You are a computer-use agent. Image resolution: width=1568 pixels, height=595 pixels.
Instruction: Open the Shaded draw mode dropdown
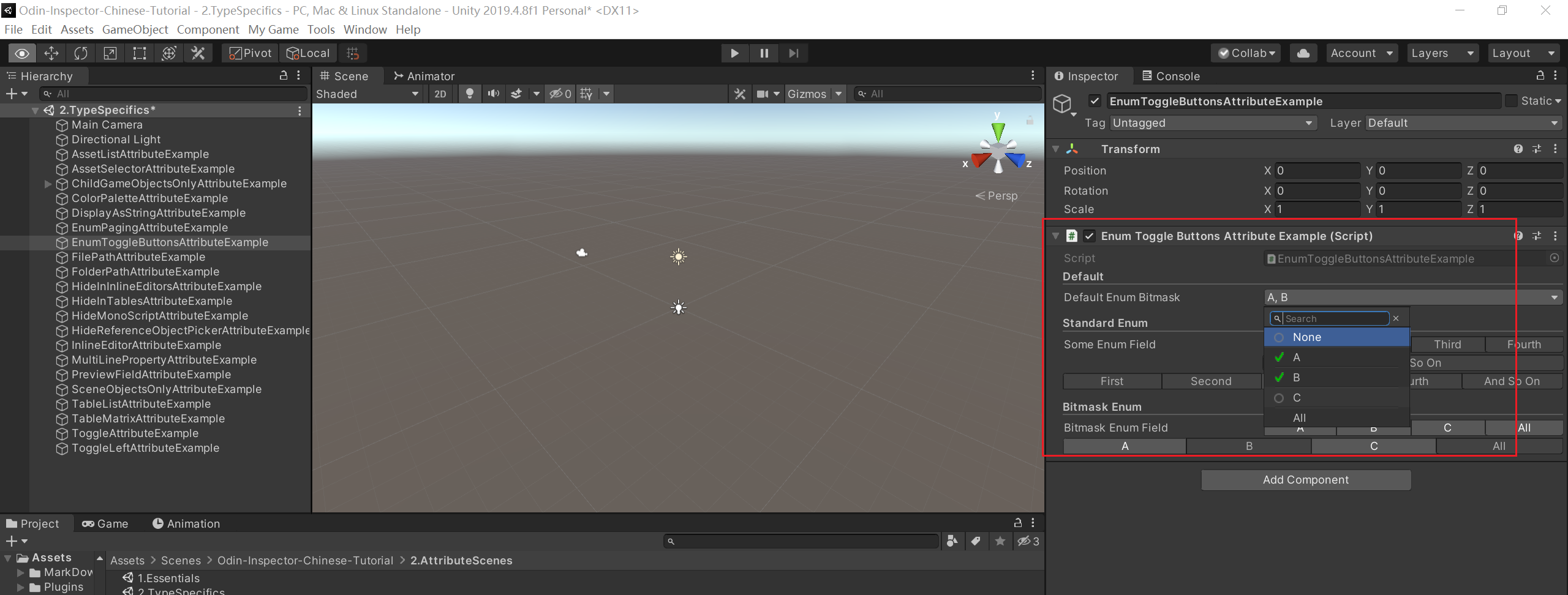pyautogui.click(x=367, y=94)
